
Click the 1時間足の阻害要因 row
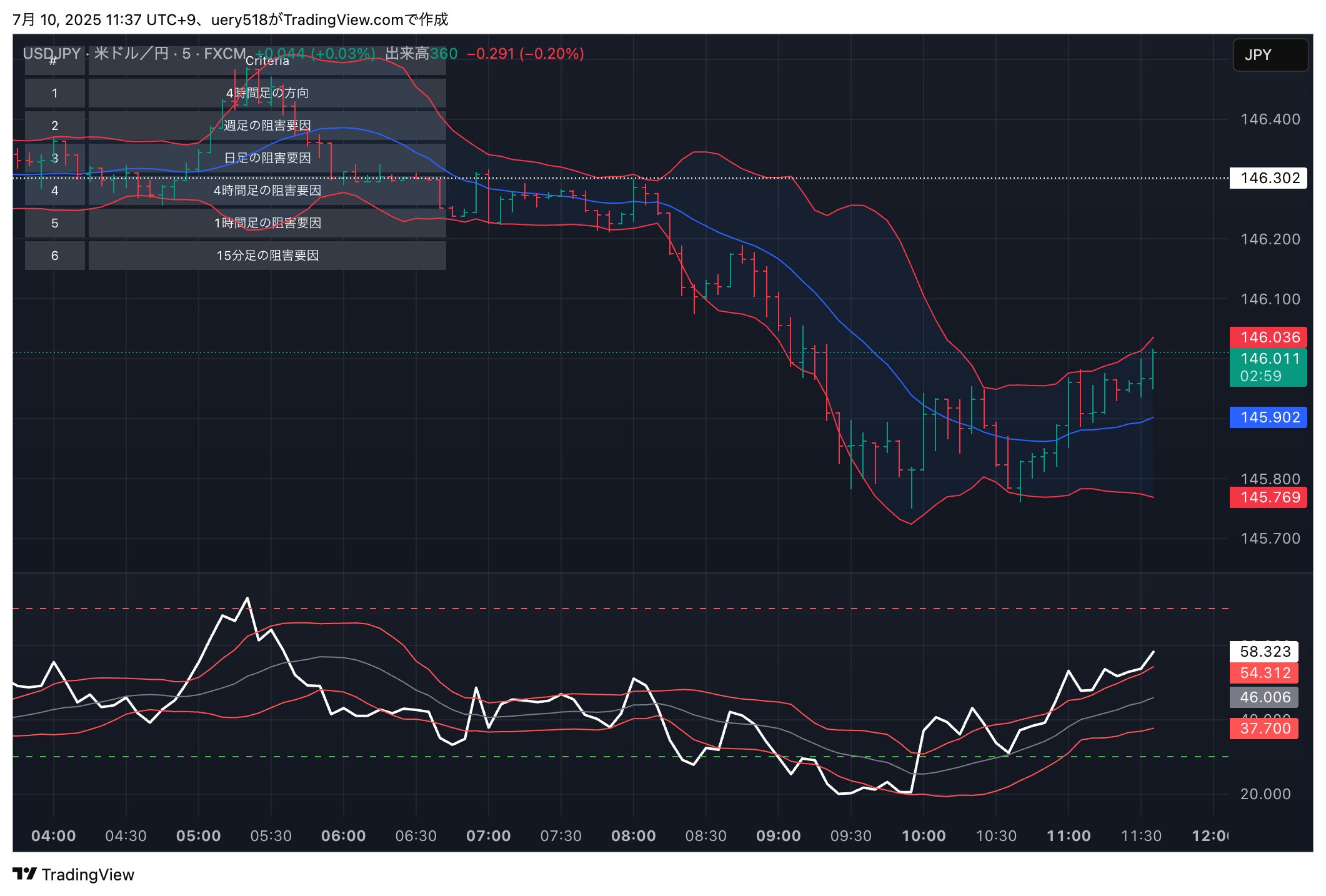tap(267, 223)
